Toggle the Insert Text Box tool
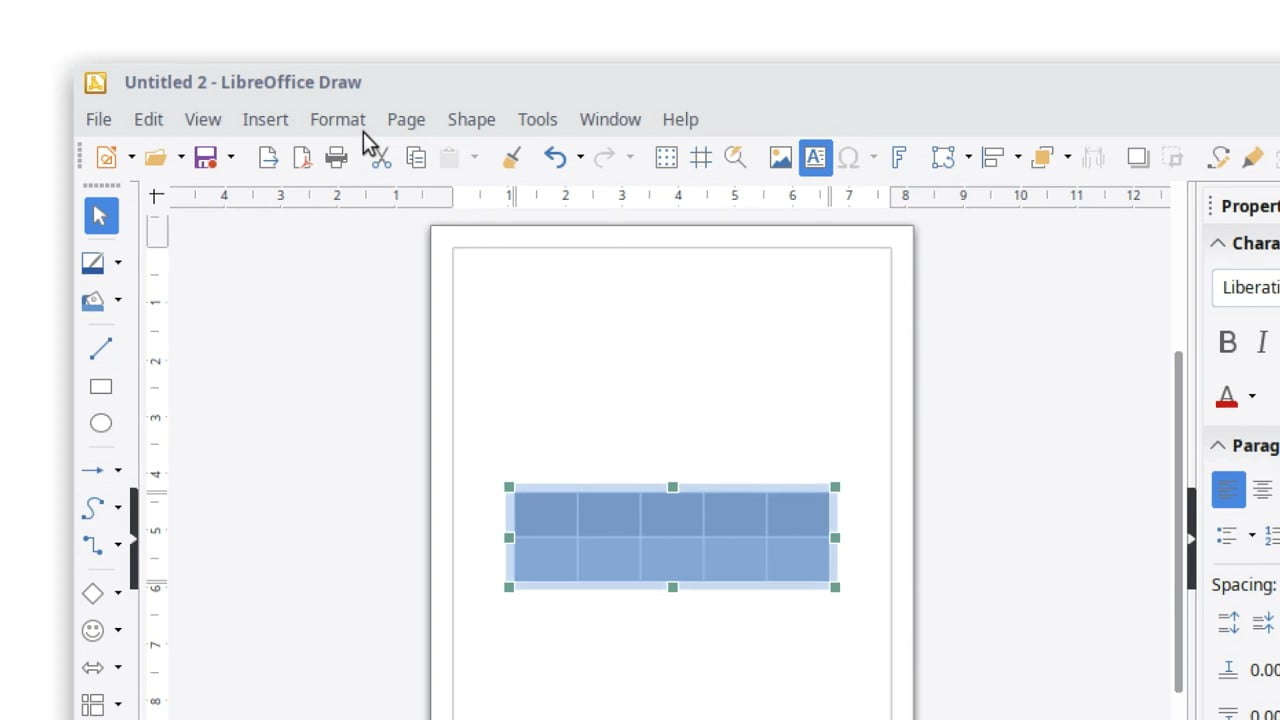The image size is (1280, 720). click(815, 157)
